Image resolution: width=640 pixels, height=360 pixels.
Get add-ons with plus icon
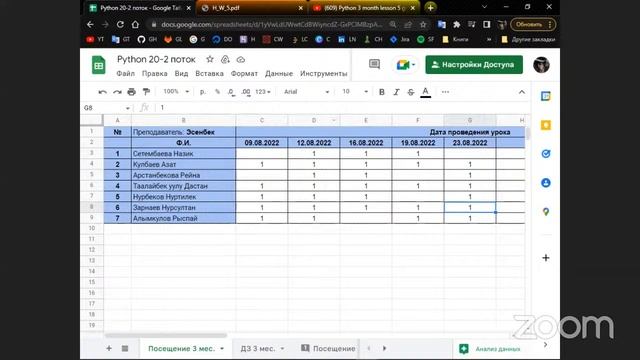pos(546,258)
